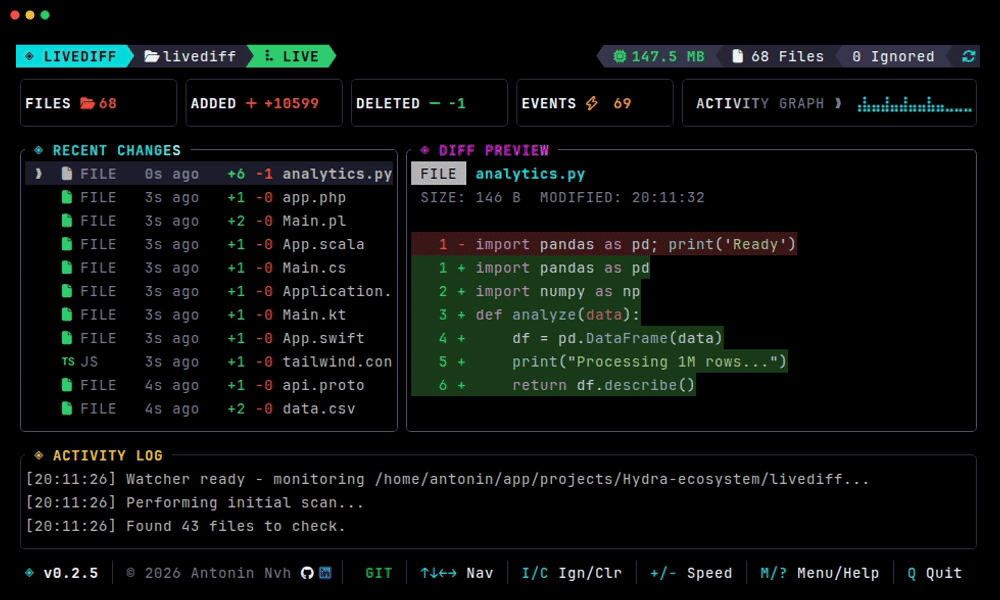1000x600 pixels.
Task: Select the Application. row in Recent Changes
Action: tap(209, 291)
